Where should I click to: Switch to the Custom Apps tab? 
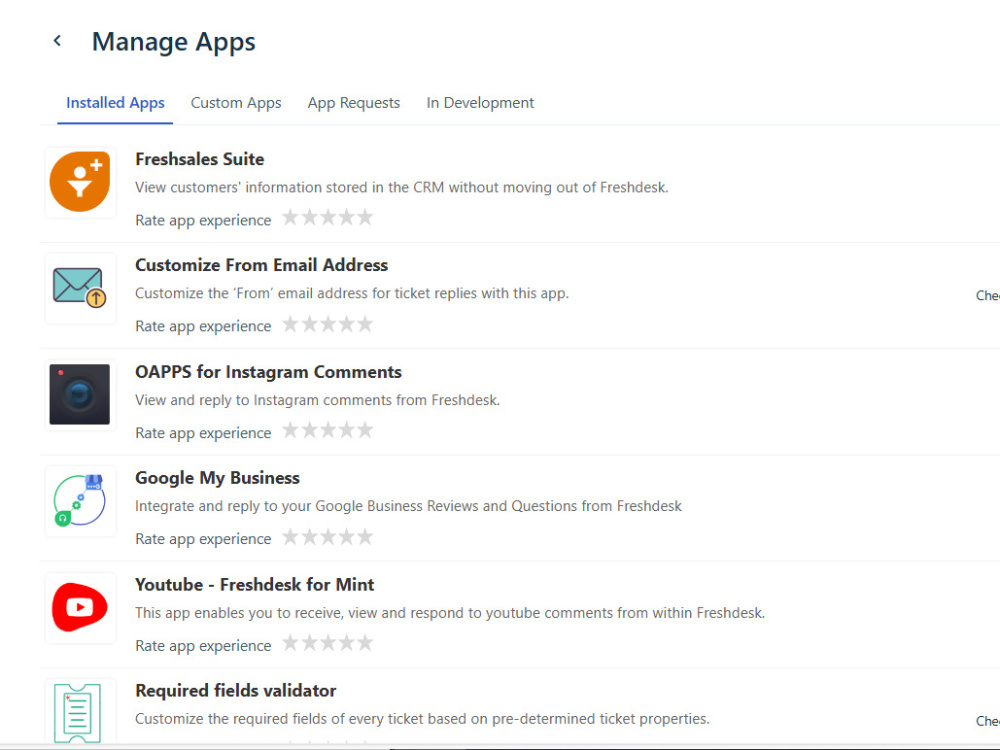pyautogui.click(x=236, y=103)
